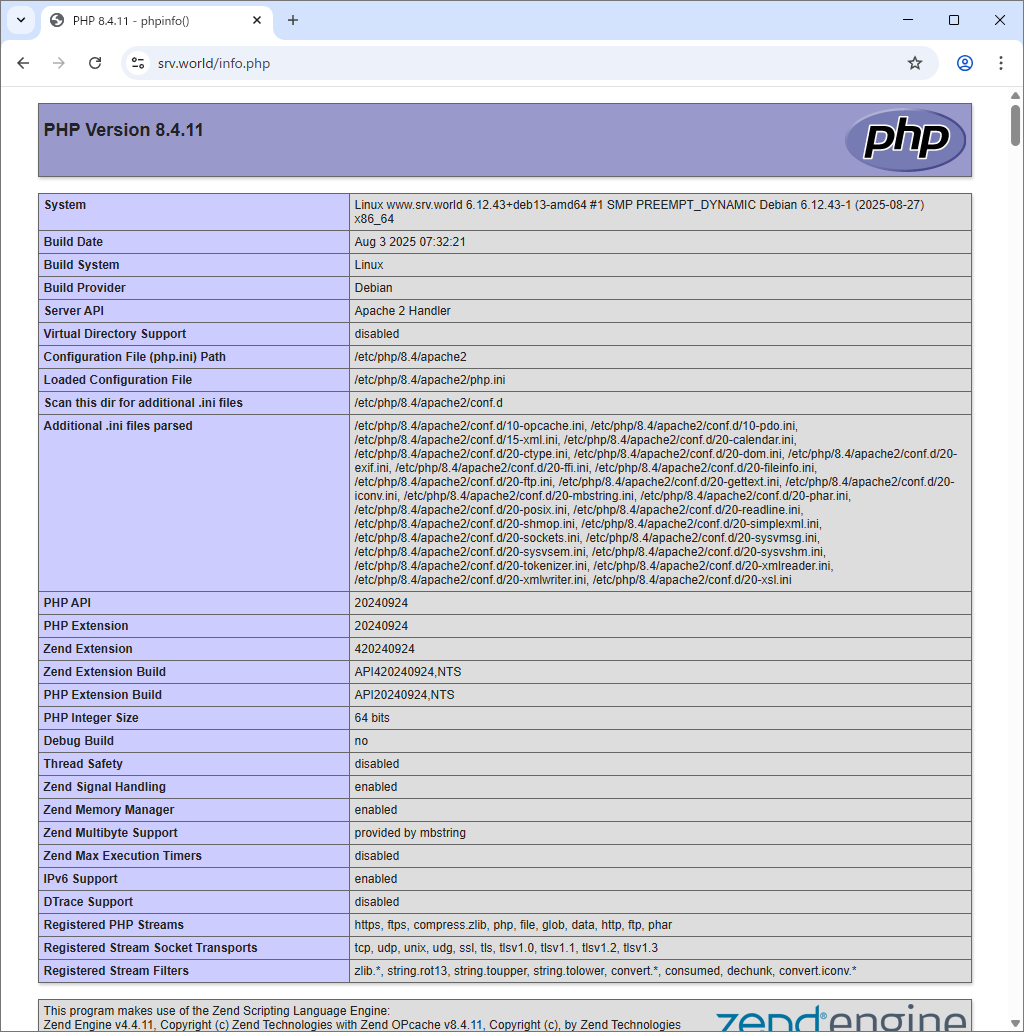Maximize the Chrome window
Screen dimensions: 1024x1032
coord(954,20)
